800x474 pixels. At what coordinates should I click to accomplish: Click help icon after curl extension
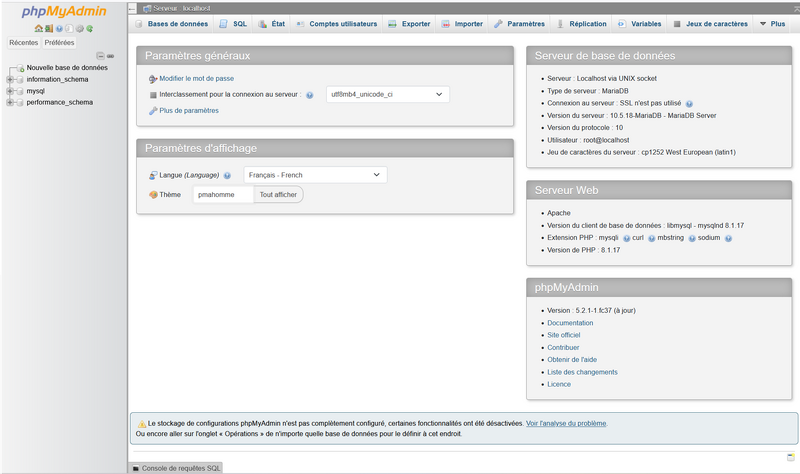[x=652, y=238]
